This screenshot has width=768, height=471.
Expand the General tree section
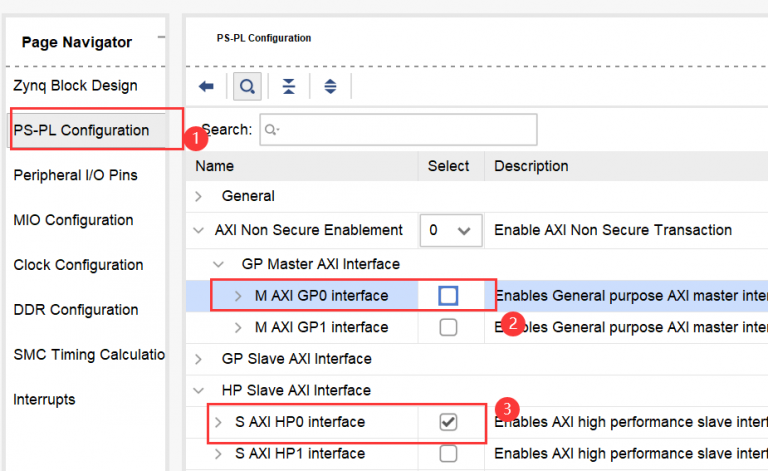(199, 196)
